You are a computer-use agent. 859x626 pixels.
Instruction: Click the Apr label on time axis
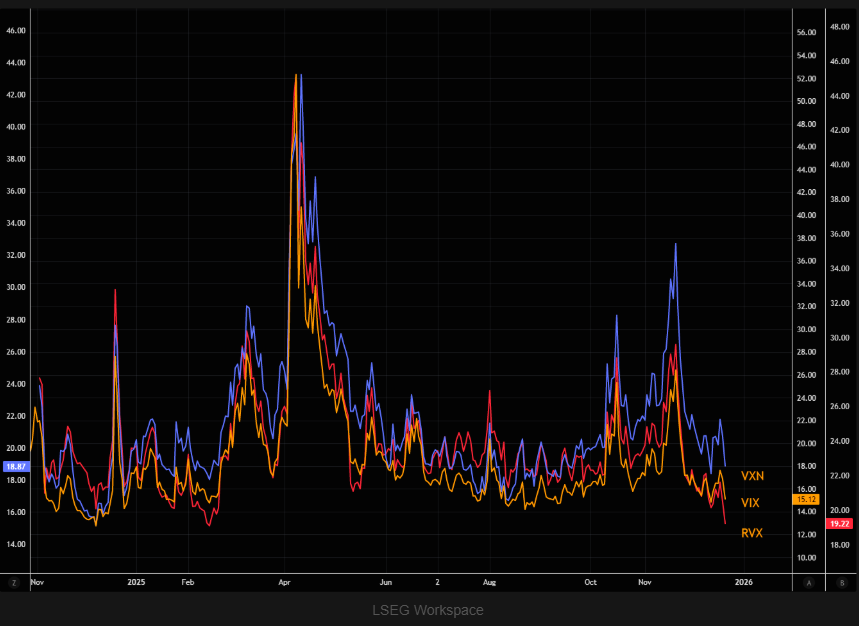[x=286, y=581]
